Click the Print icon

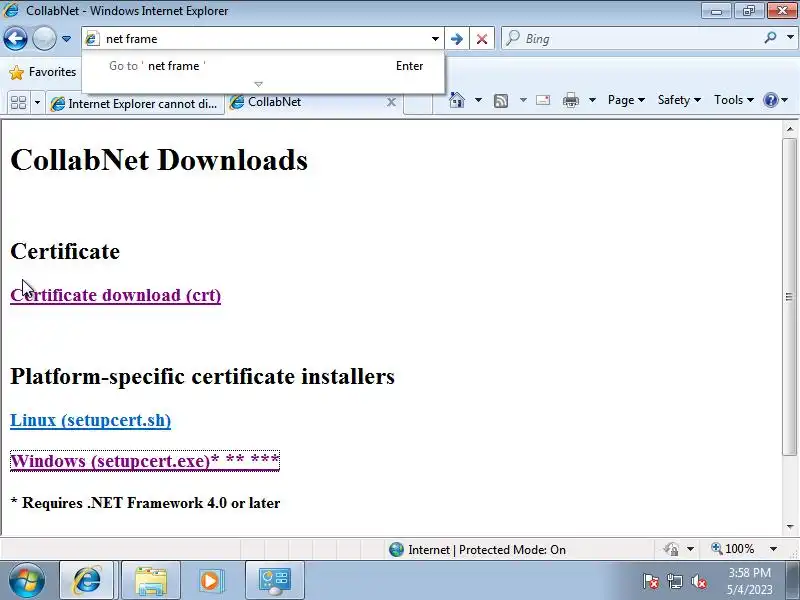click(570, 101)
